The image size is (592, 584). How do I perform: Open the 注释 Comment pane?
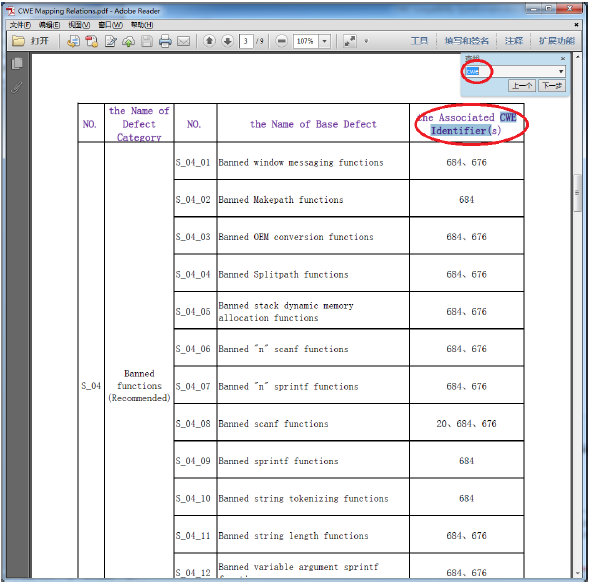[514, 40]
